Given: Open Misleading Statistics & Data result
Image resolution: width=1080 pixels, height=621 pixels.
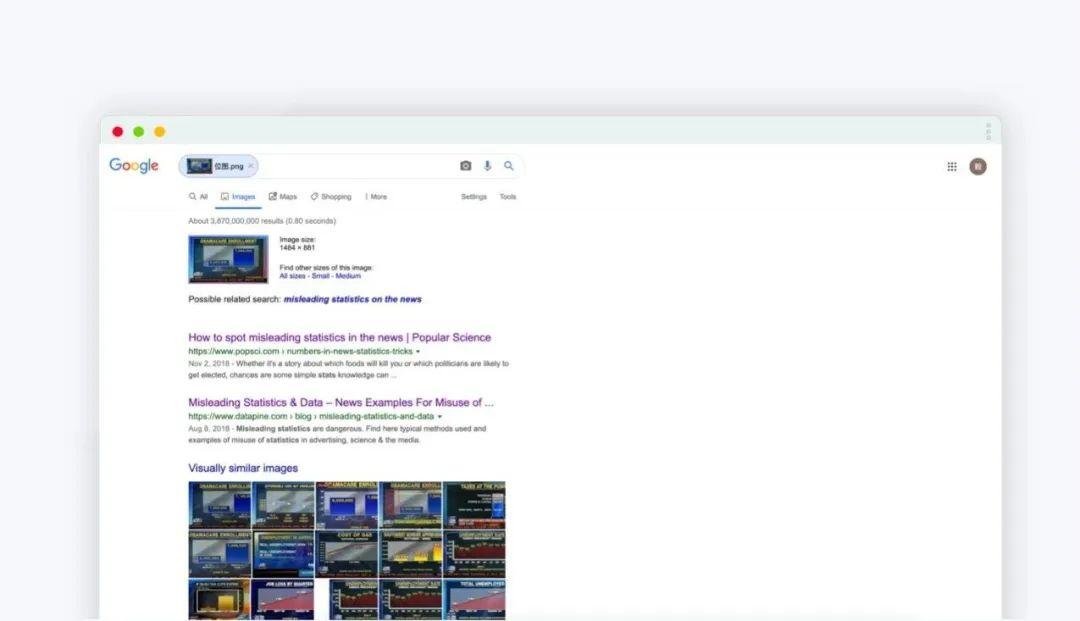Looking at the screenshot, I should pyautogui.click(x=341, y=403).
